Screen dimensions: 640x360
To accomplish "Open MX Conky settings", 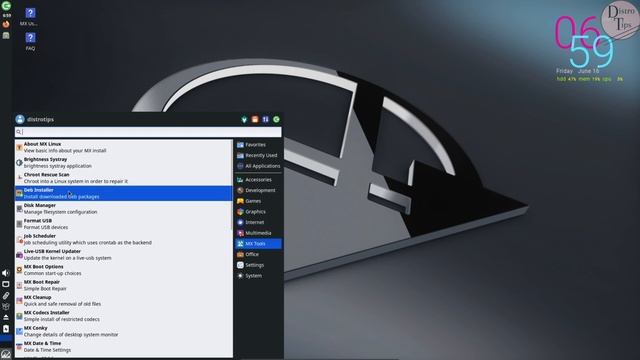I will (x=124, y=331).
